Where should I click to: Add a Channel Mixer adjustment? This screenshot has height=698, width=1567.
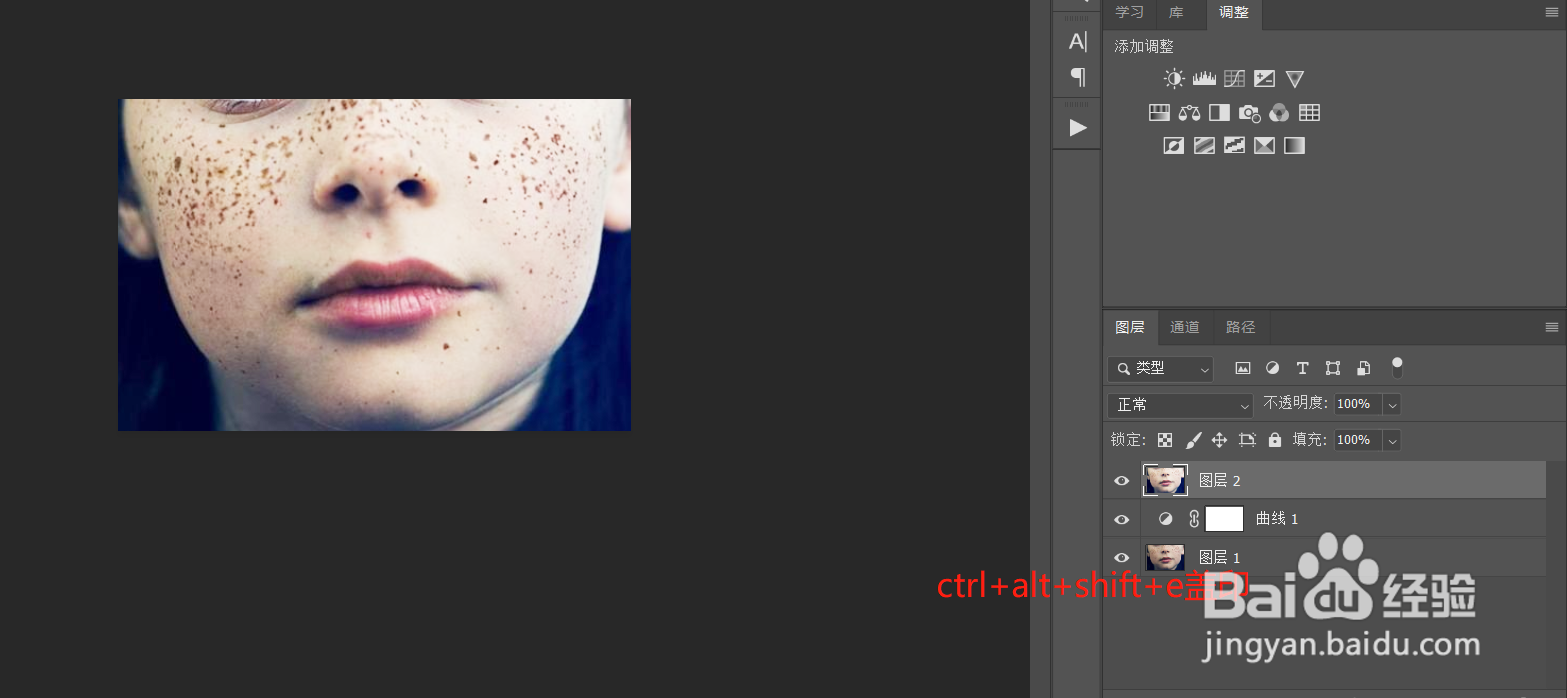(1279, 112)
